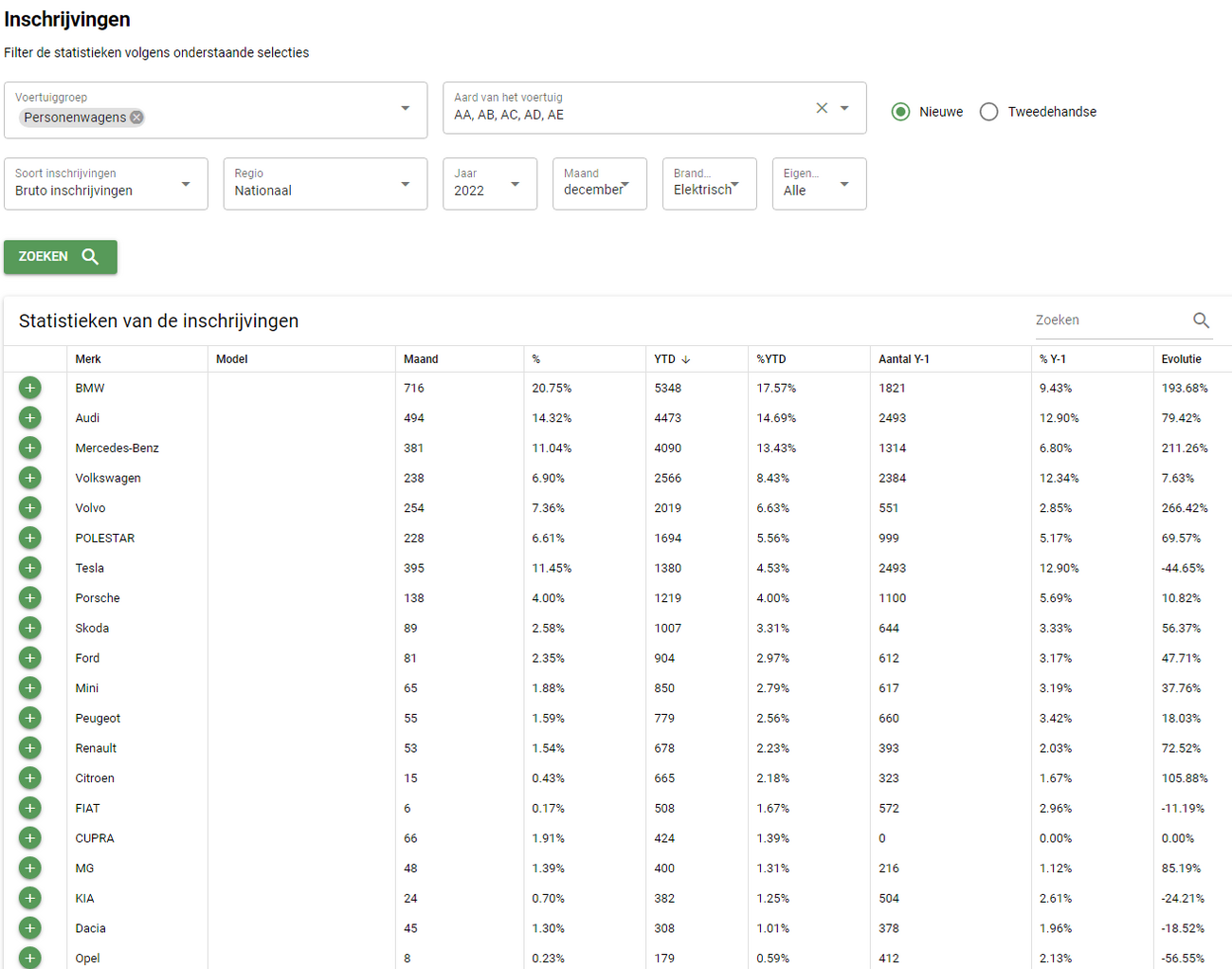The image size is (1232, 969).
Task: Click the Mercedes-Benz brand name cell
Action: click(118, 448)
